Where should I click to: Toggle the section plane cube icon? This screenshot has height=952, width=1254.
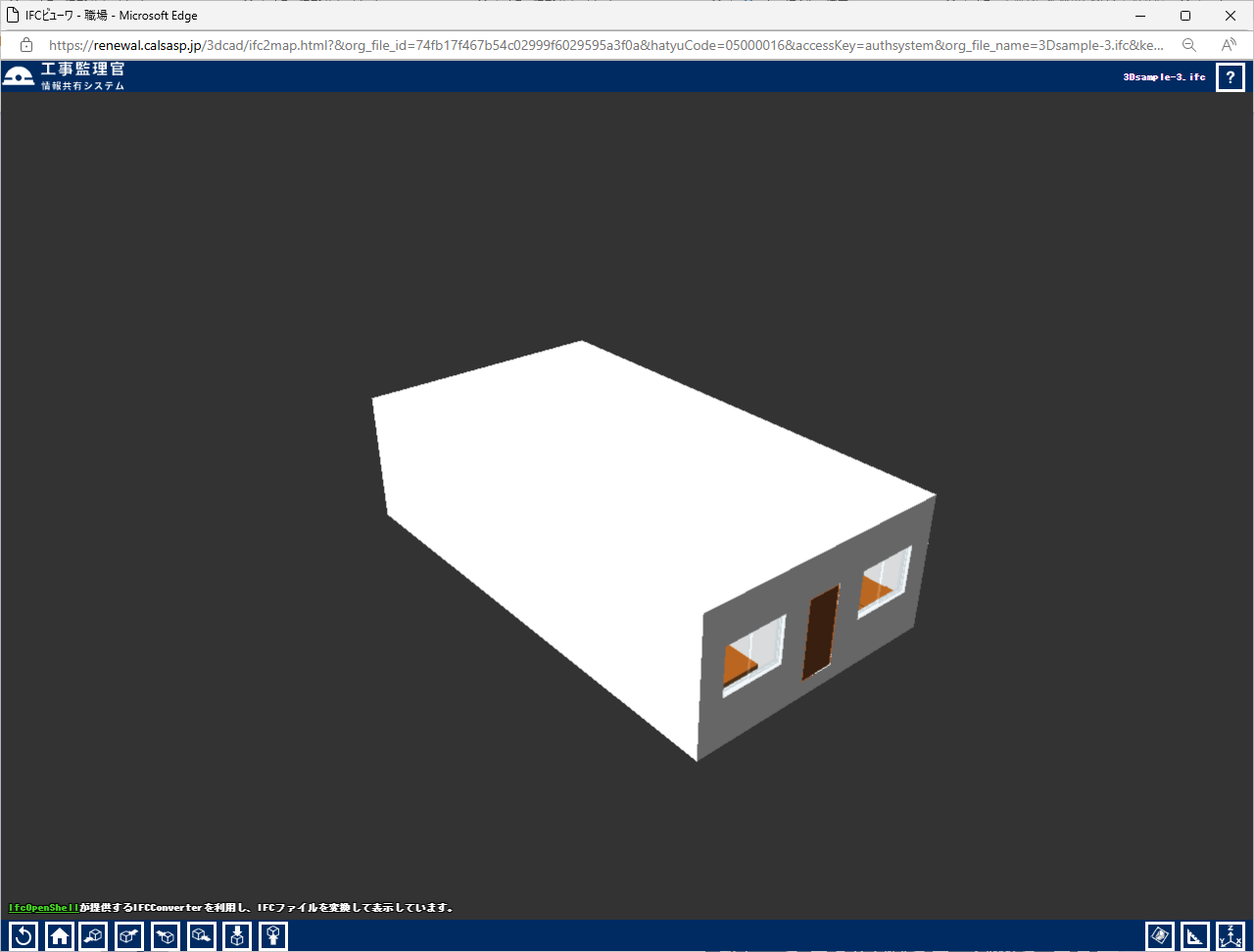[1159, 936]
